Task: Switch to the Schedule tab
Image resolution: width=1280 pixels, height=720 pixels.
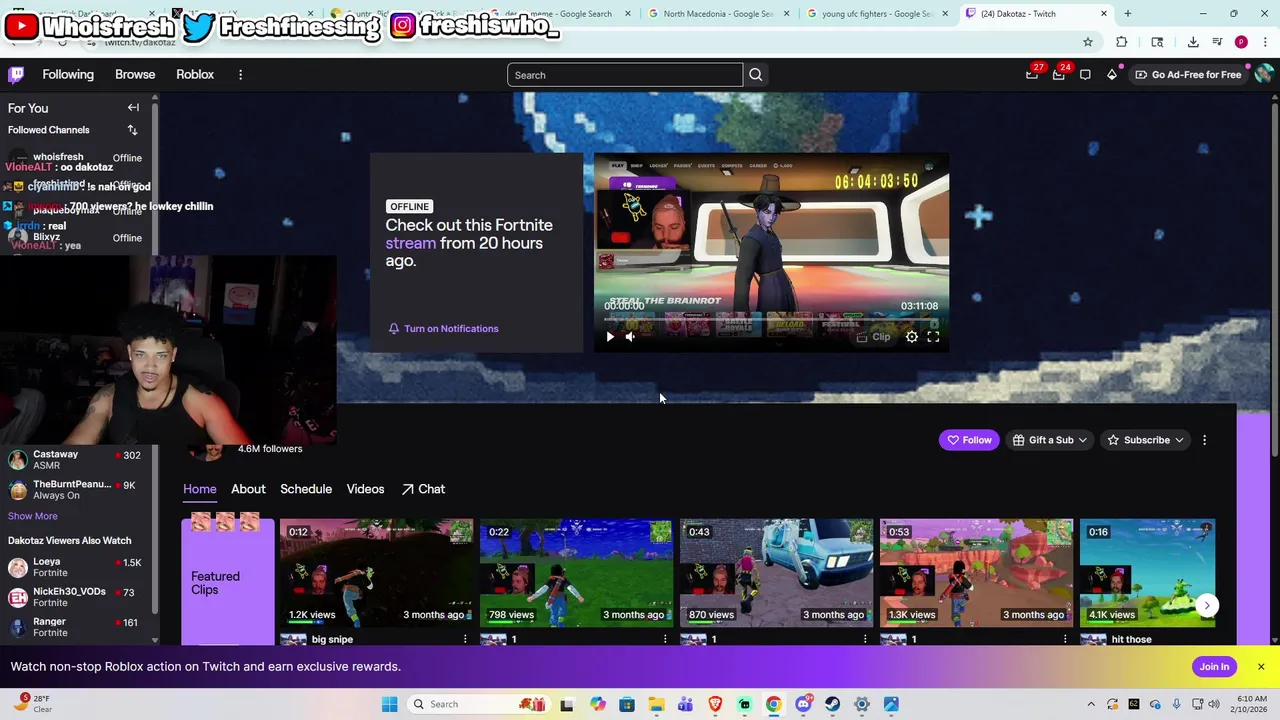Action: point(306,489)
